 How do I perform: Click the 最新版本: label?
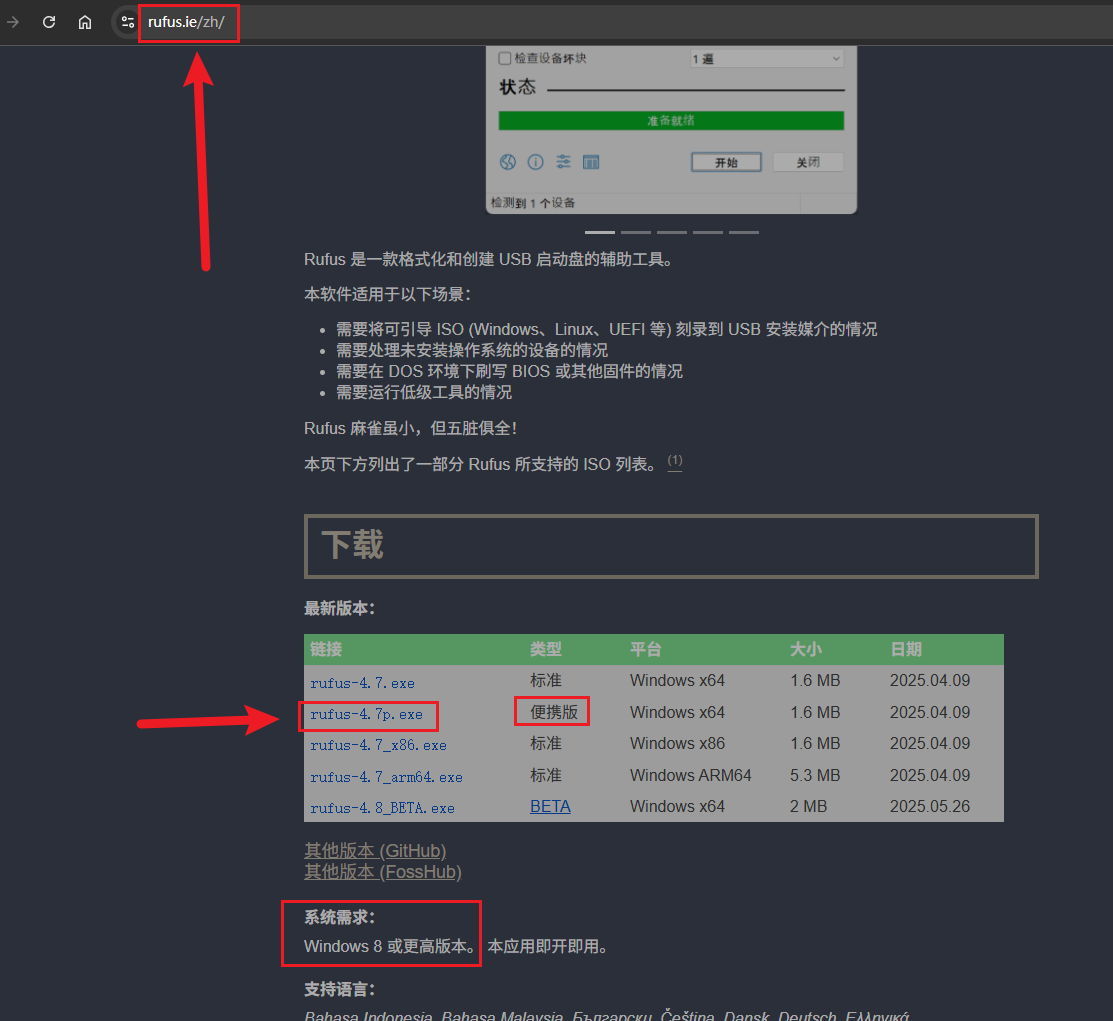click(x=339, y=608)
